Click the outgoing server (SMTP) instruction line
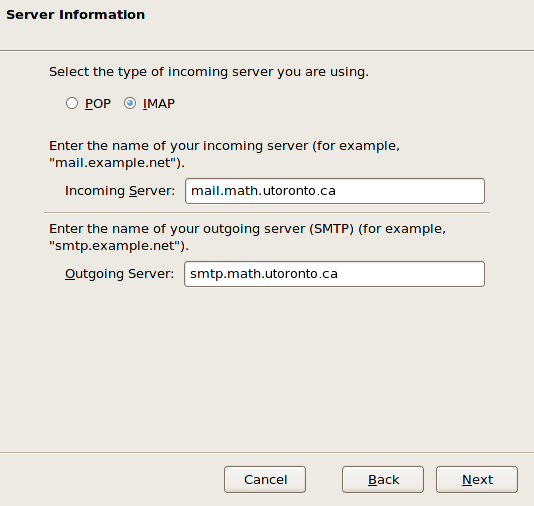This screenshot has height=506, width=534. pyautogui.click(x=248, y=229)
